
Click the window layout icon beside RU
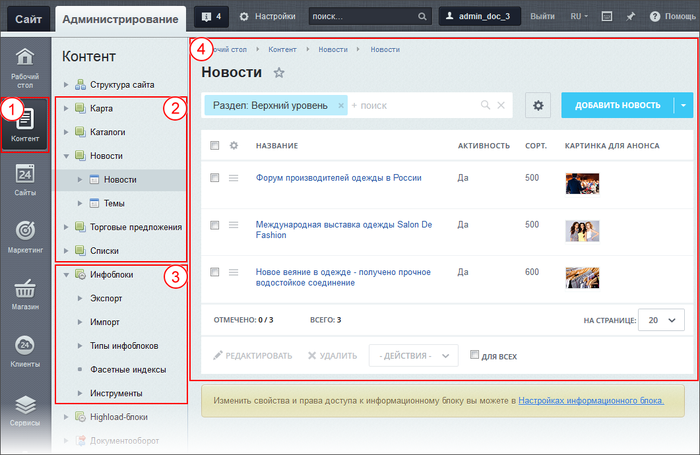click(607, 17)
